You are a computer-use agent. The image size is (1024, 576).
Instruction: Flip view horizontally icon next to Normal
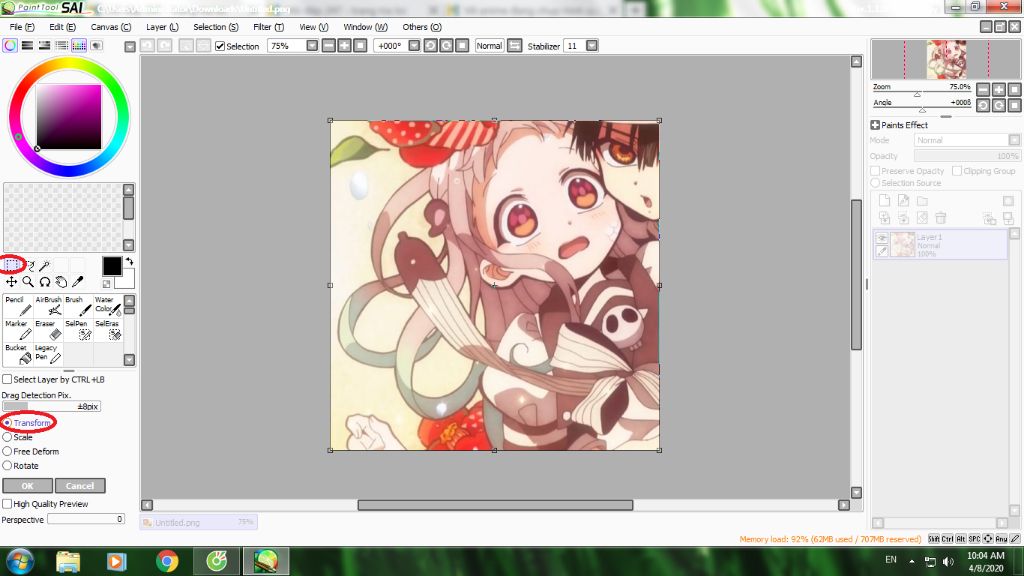point(515,46)
